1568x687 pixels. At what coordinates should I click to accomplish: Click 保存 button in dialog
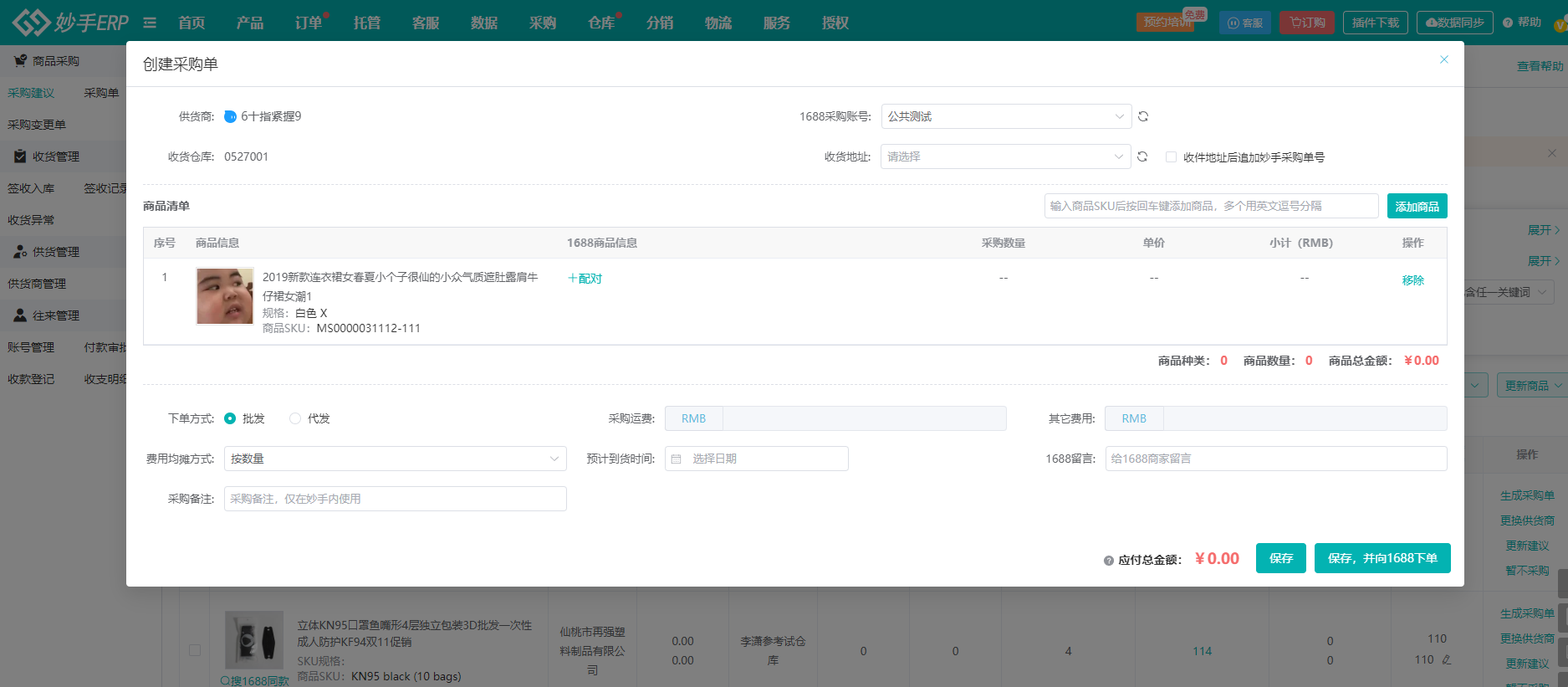[x=1280, y=558]
